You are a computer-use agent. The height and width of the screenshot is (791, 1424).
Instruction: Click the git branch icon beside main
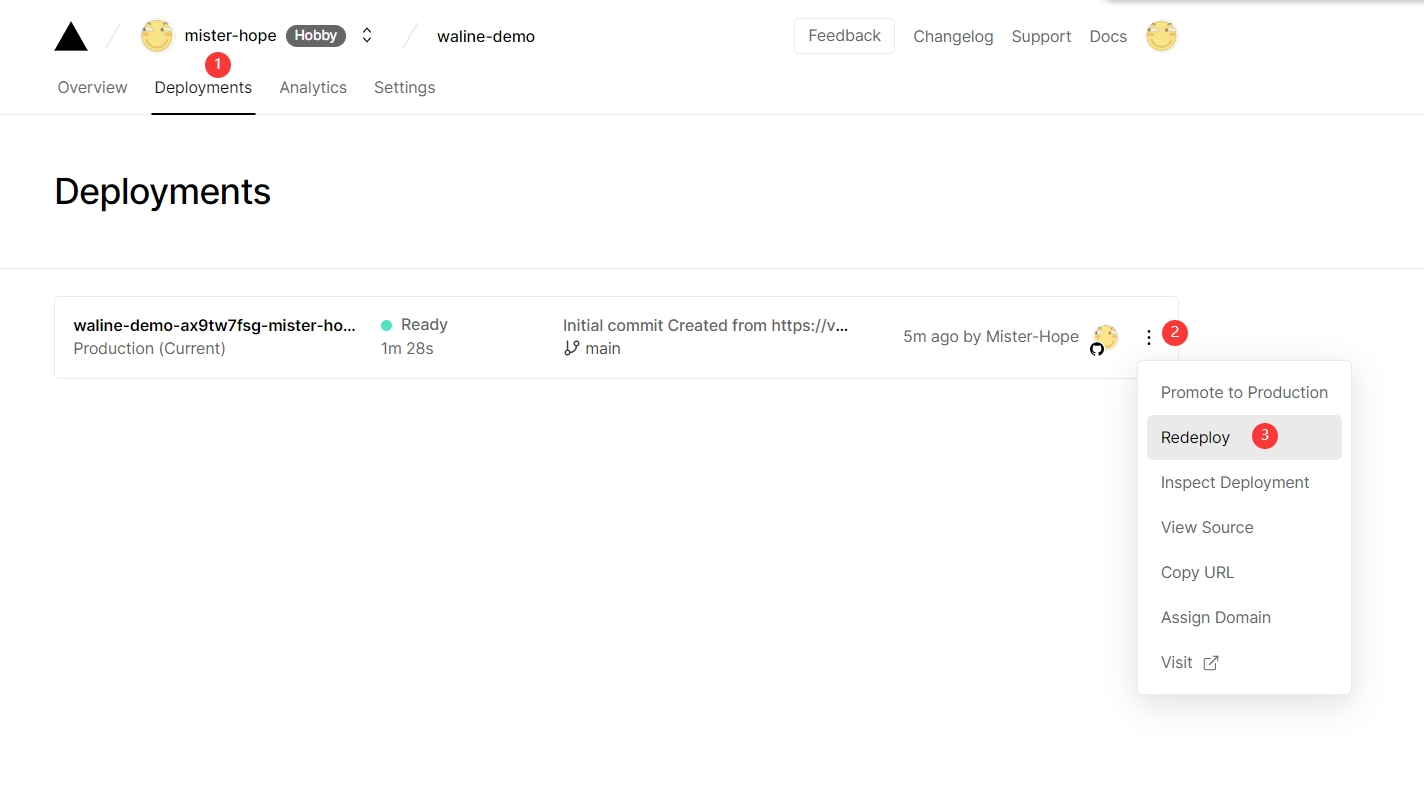pyautogui.click(x=571, y=348)
